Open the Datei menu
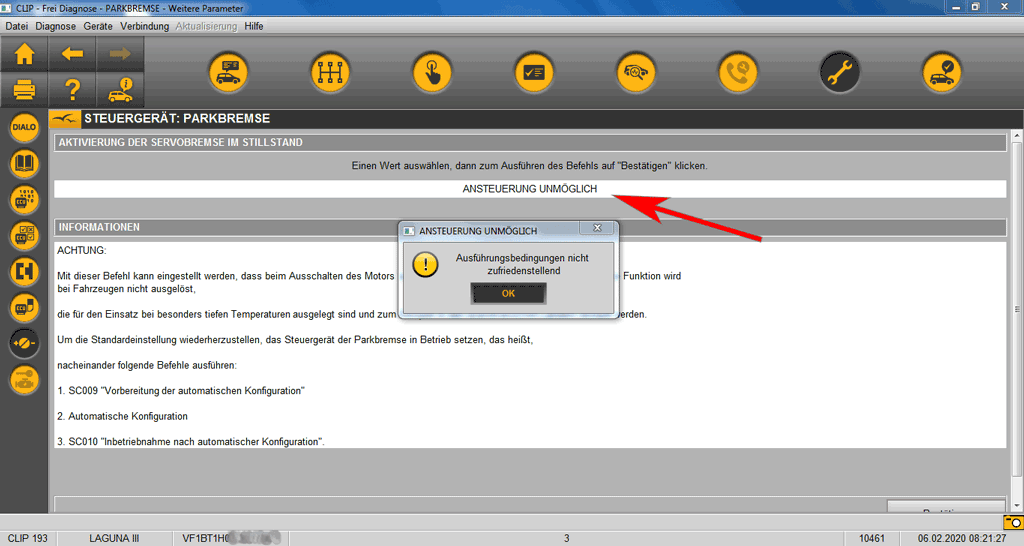This screenshot has height=546, width=1024. (x=17, y=26)
